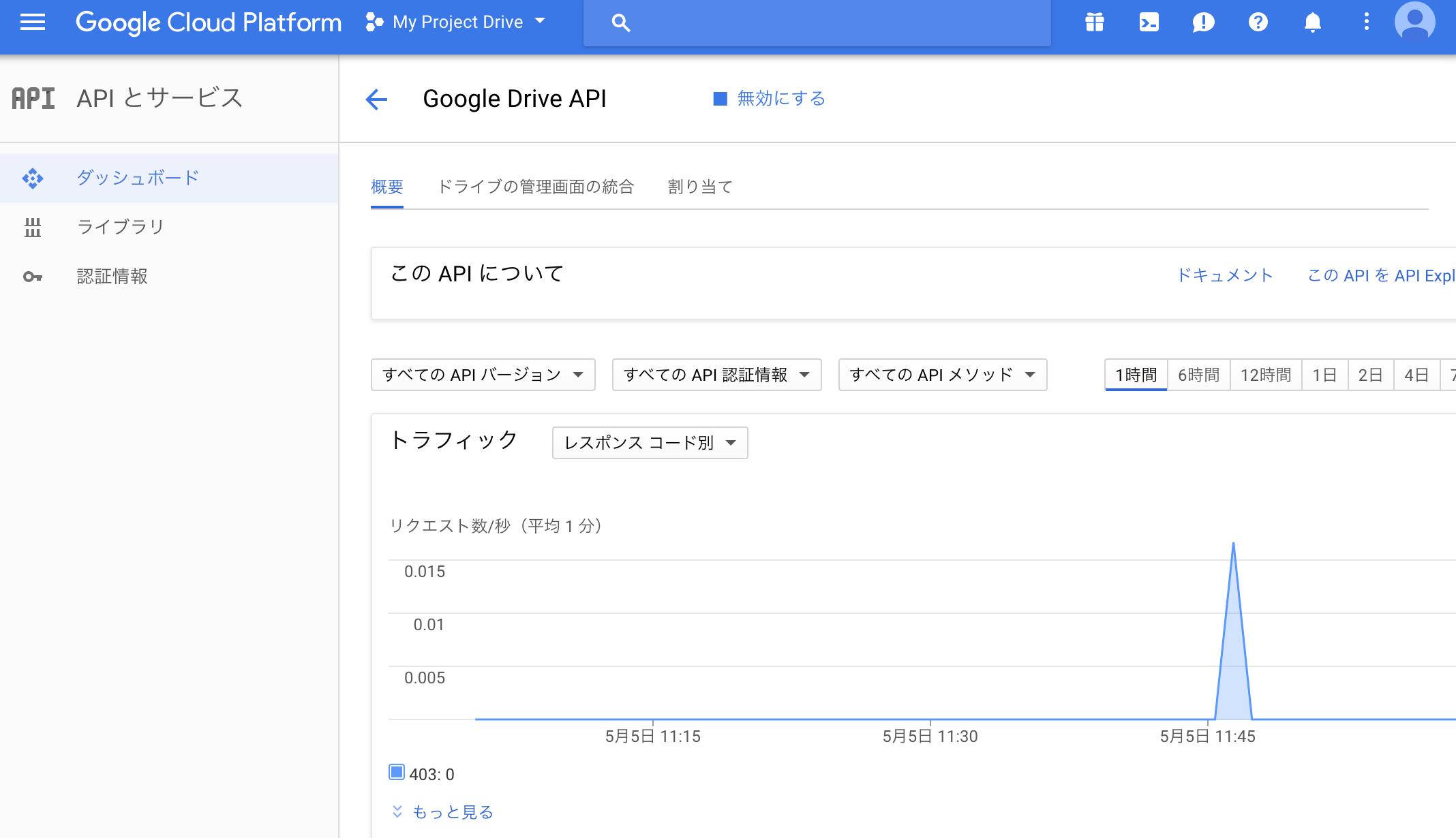Switch to the 割り当て tab

tap(699, 187)
